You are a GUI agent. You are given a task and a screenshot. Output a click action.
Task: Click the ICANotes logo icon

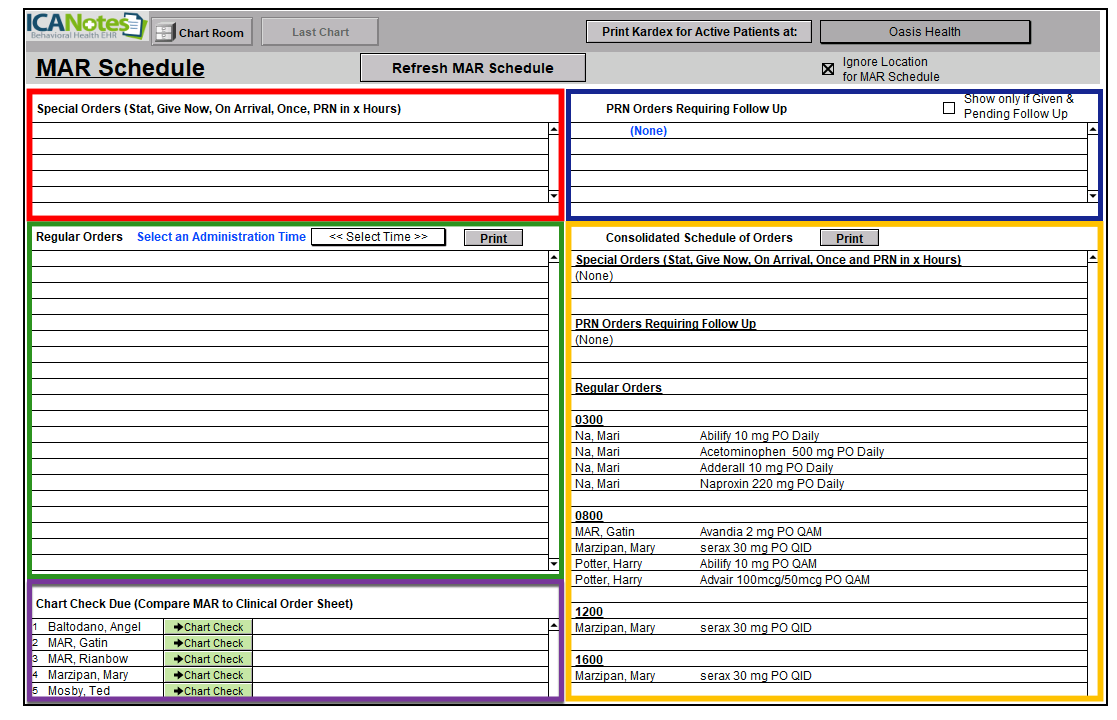point(87,27)
